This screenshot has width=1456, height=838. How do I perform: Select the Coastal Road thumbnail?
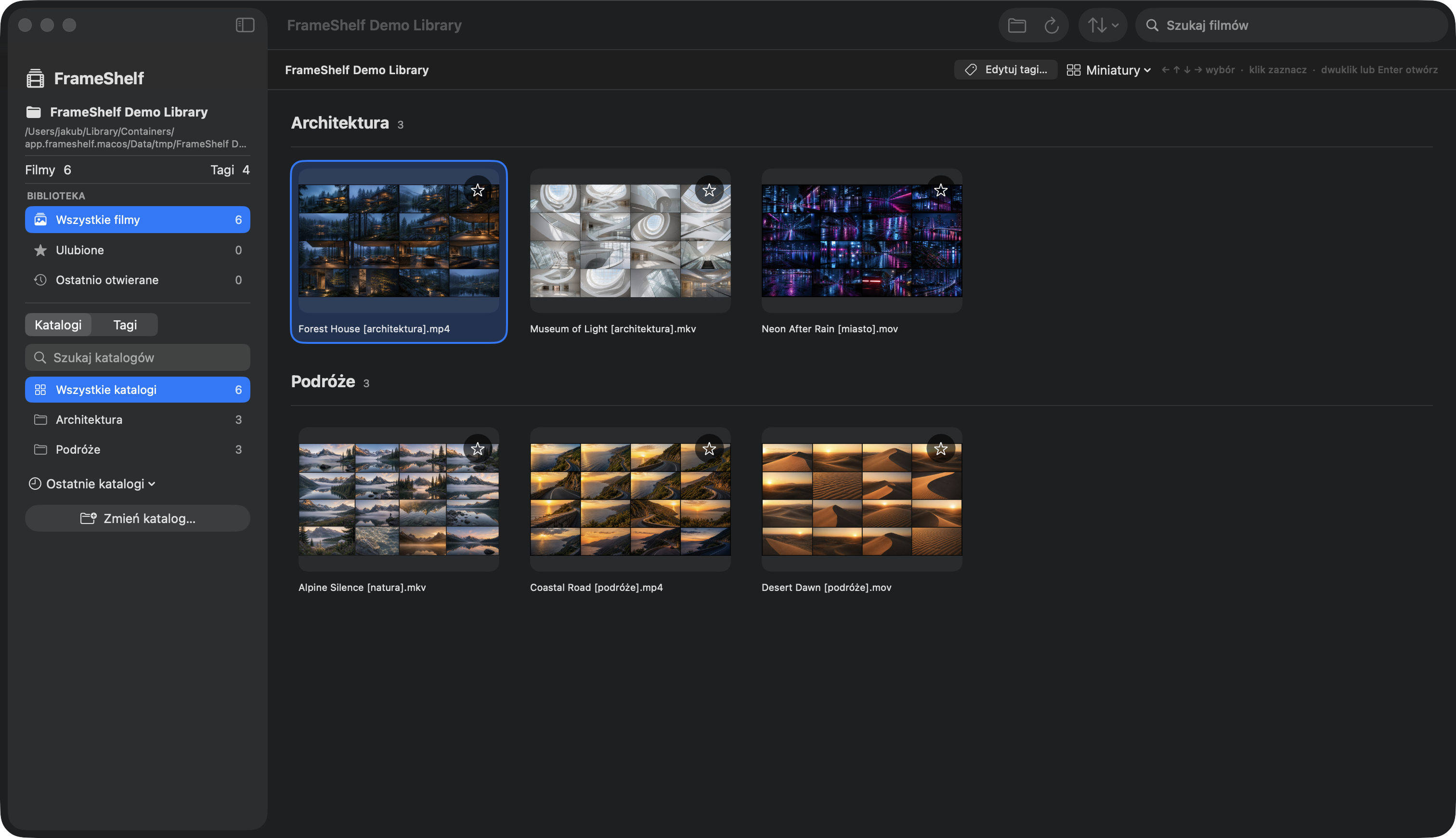coord(630,499)
